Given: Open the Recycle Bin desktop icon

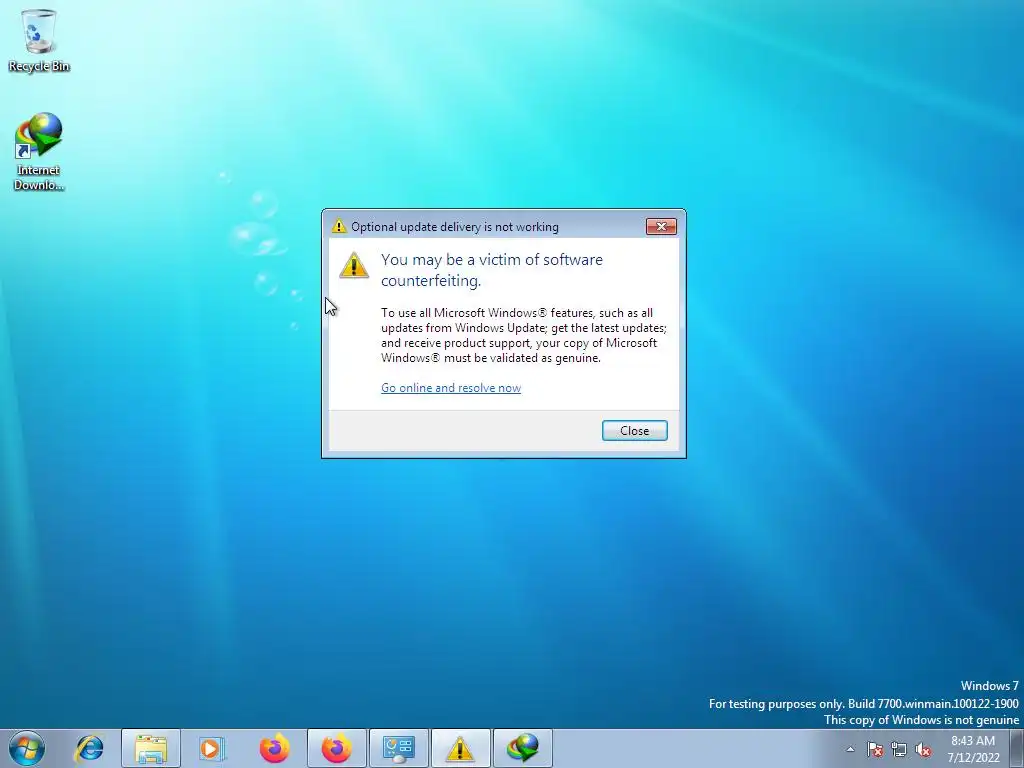Looking at the screenshot, I should tap(39, 40).
